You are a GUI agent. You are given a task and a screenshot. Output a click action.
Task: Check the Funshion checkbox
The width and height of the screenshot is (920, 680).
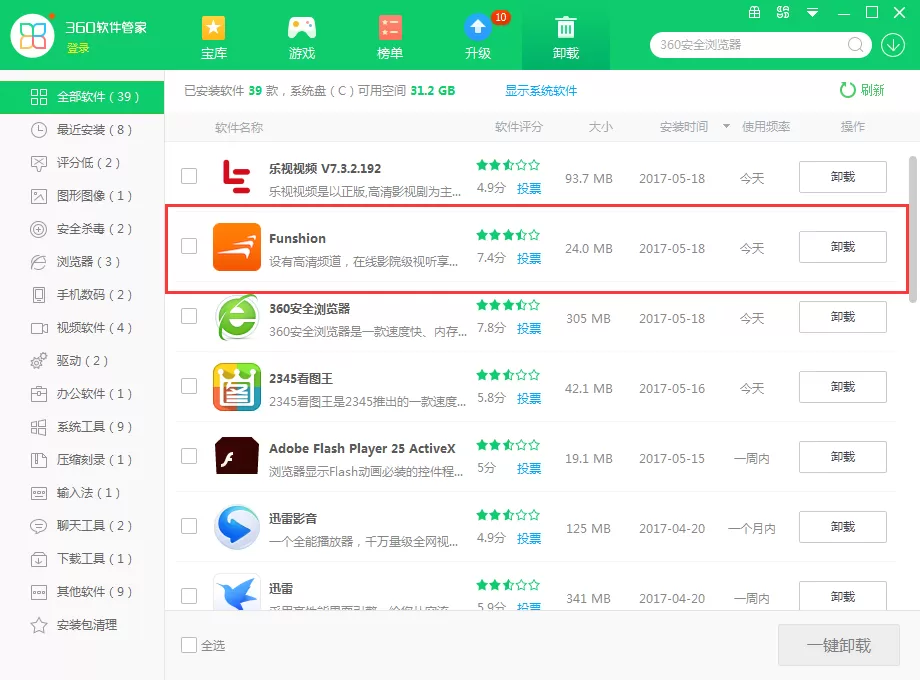(189, 246)
